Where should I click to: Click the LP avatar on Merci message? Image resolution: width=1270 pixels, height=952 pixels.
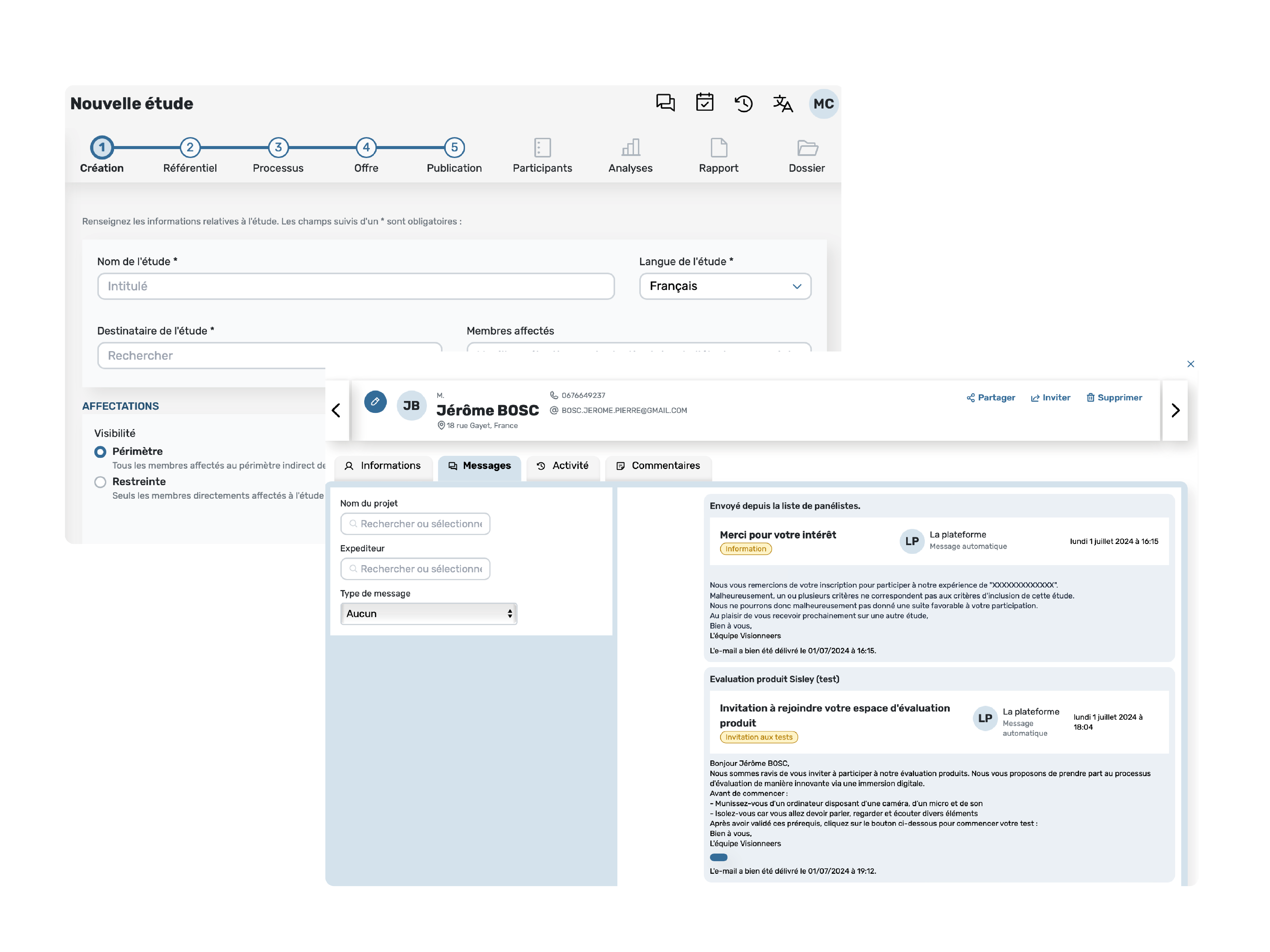pyautogui.click(x=912, y=541)
